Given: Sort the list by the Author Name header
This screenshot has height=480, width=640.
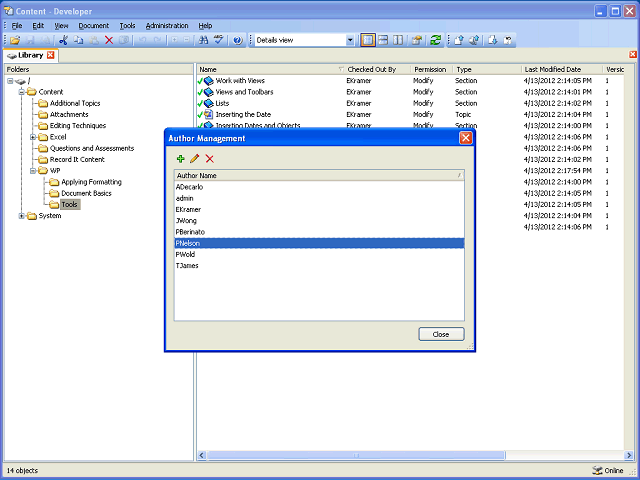Looking at the screenshot, I should tap(319, 176).
